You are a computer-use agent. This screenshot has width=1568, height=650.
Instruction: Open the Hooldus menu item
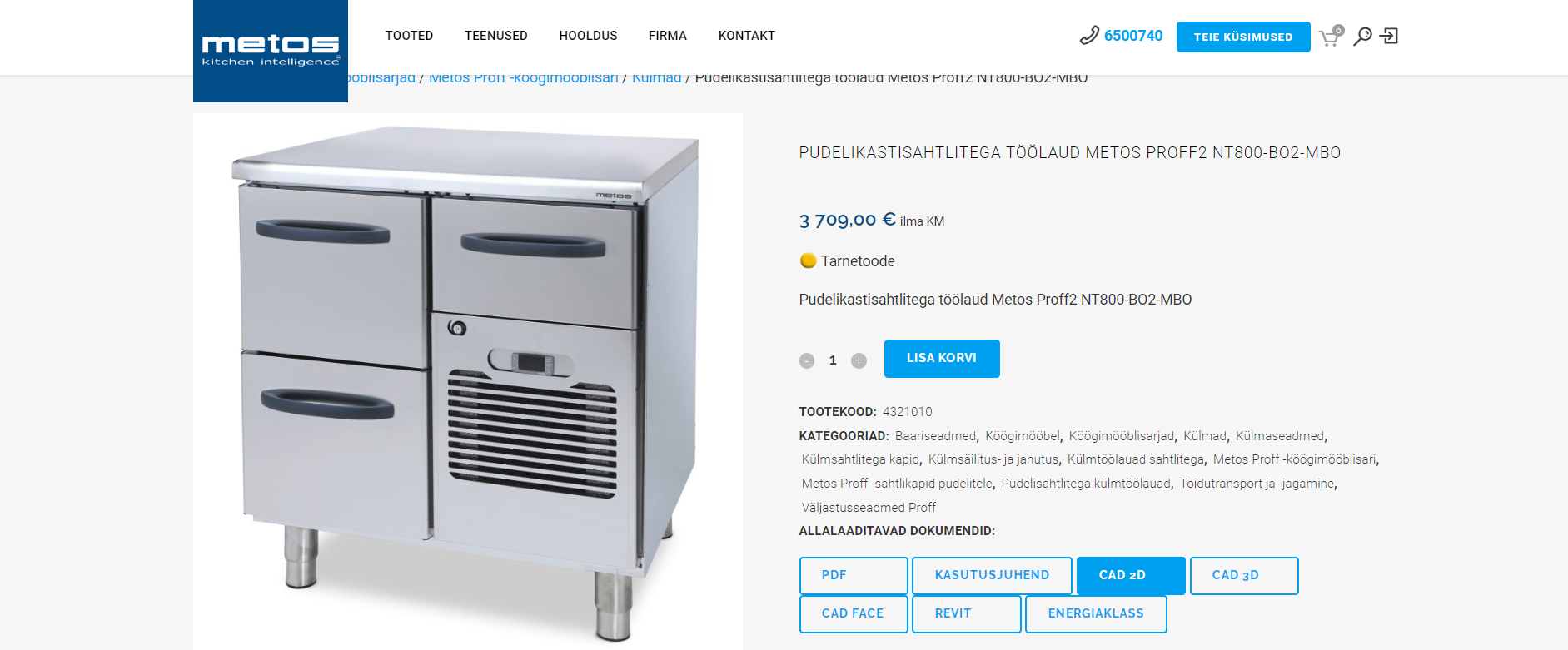pos(588,36)
